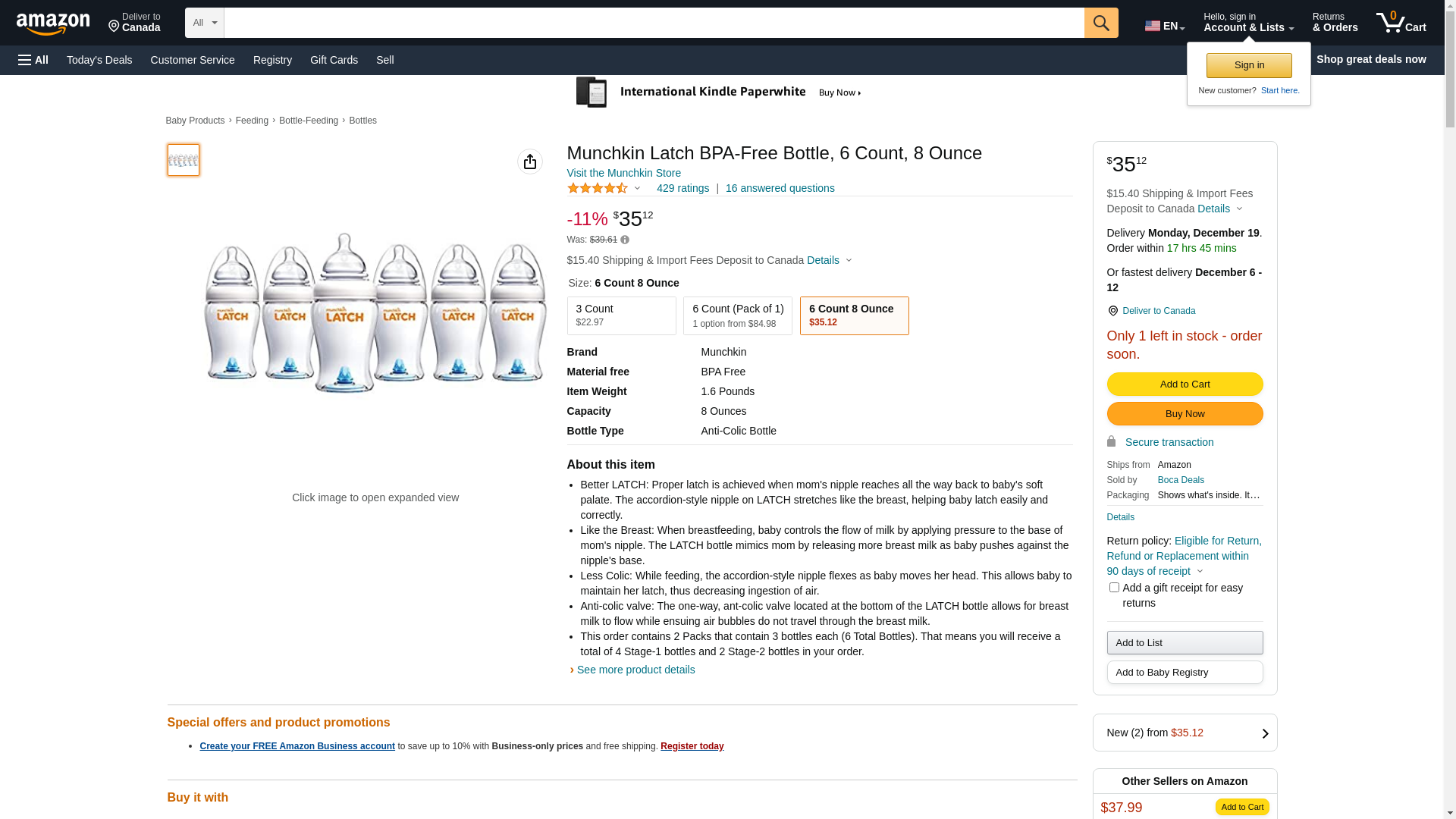Open Today's Deals in navigation bar
Screen dimensions: 1456x819
99,60
